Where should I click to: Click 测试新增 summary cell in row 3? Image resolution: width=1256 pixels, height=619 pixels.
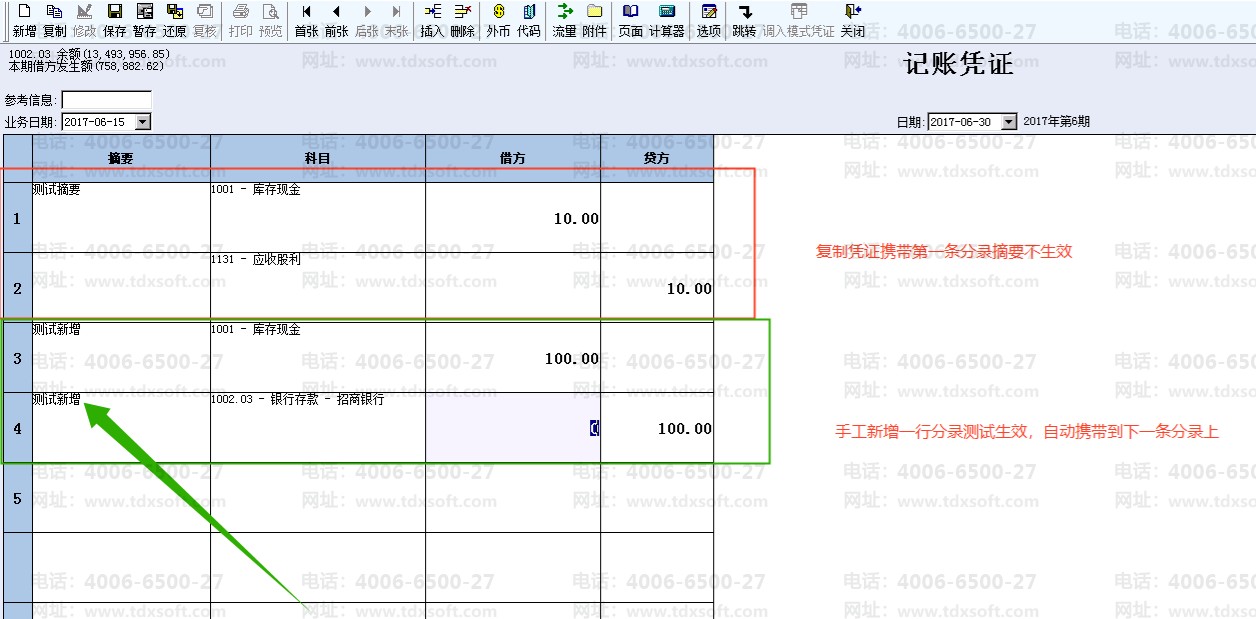[x=121, y=358]
